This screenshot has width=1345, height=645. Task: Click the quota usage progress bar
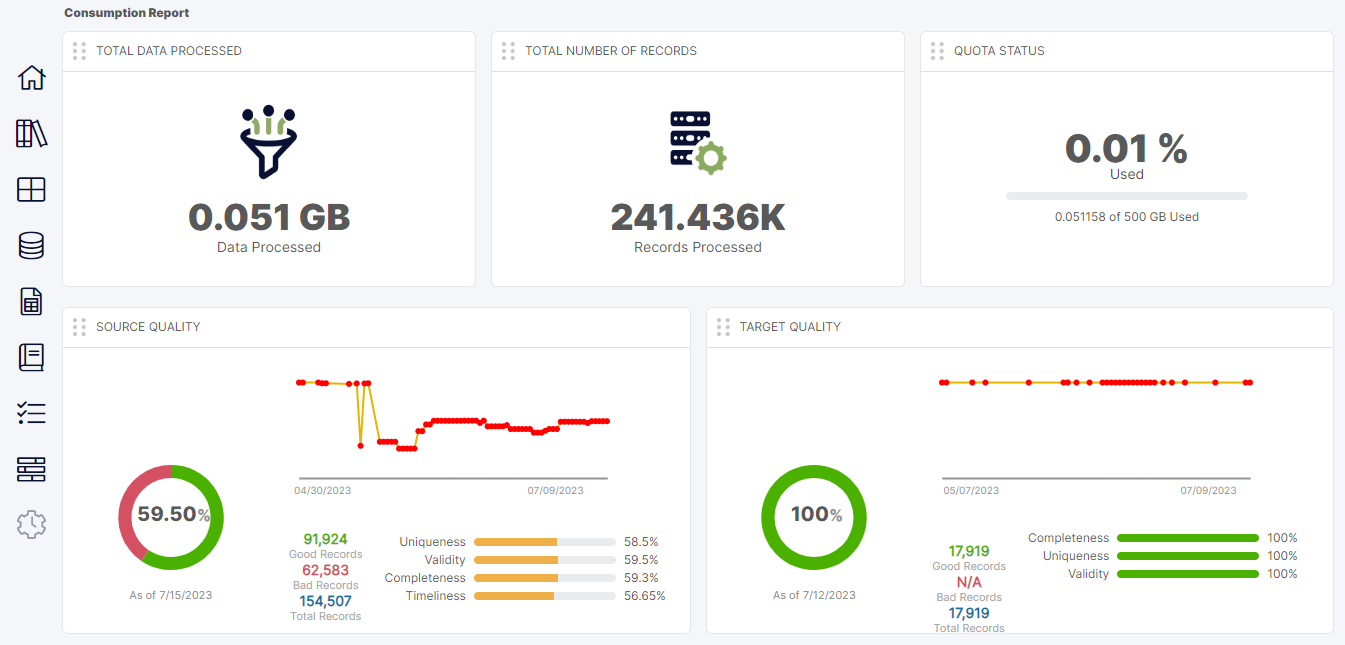click(1126, 196)
